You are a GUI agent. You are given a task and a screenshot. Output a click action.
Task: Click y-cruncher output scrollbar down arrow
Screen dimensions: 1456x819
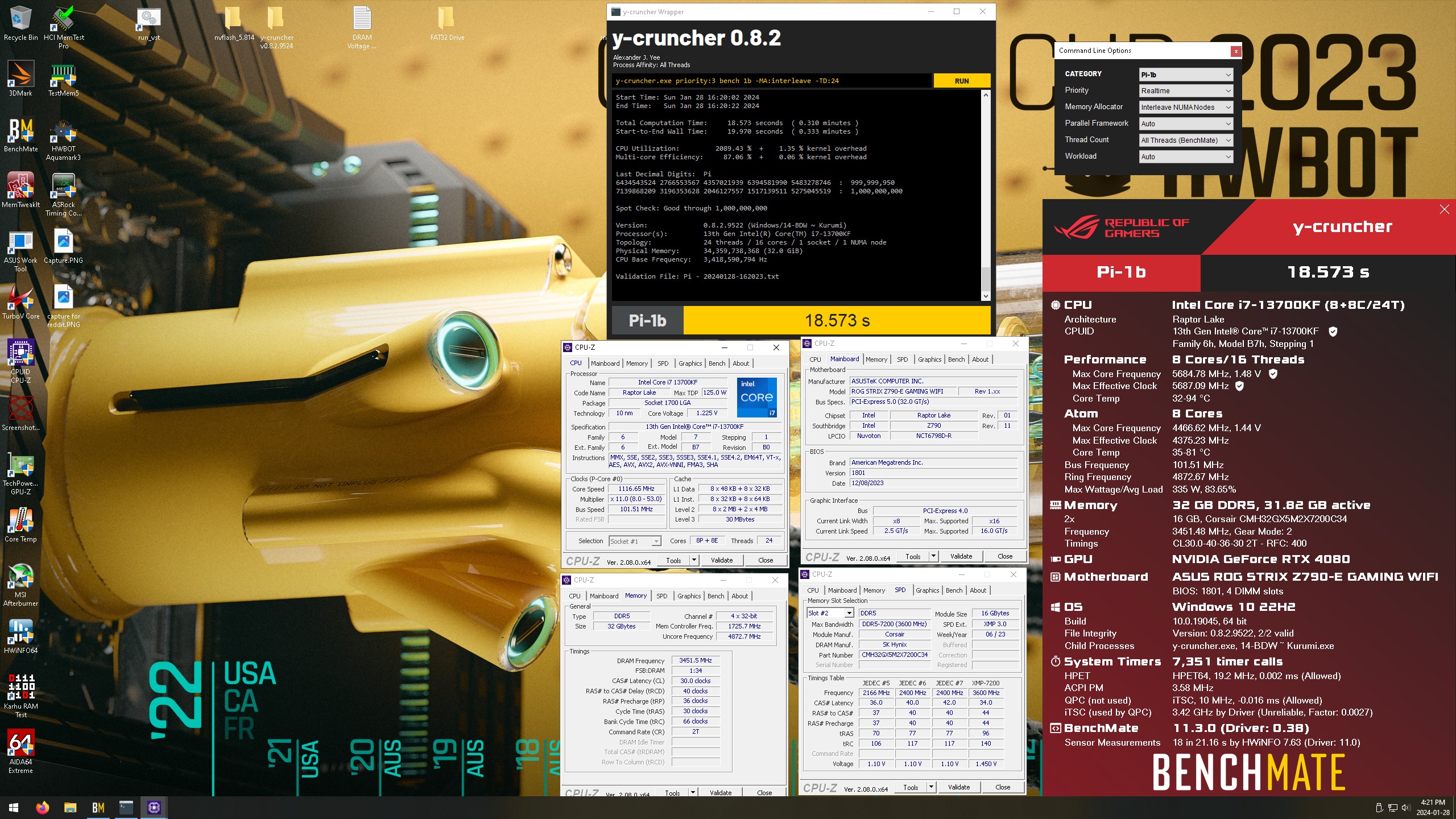[x=986, y=296]
